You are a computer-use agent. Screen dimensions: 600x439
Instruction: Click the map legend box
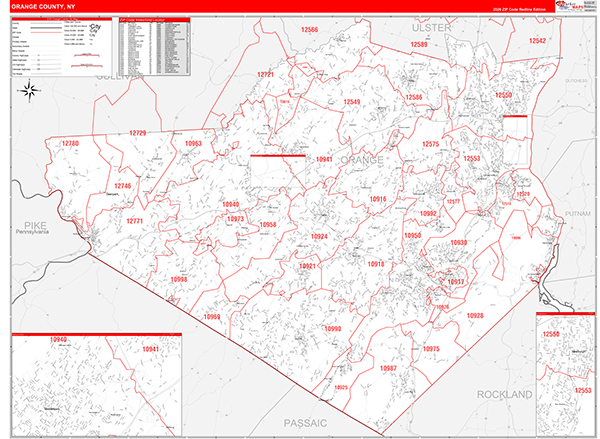[x=62, y=47]
